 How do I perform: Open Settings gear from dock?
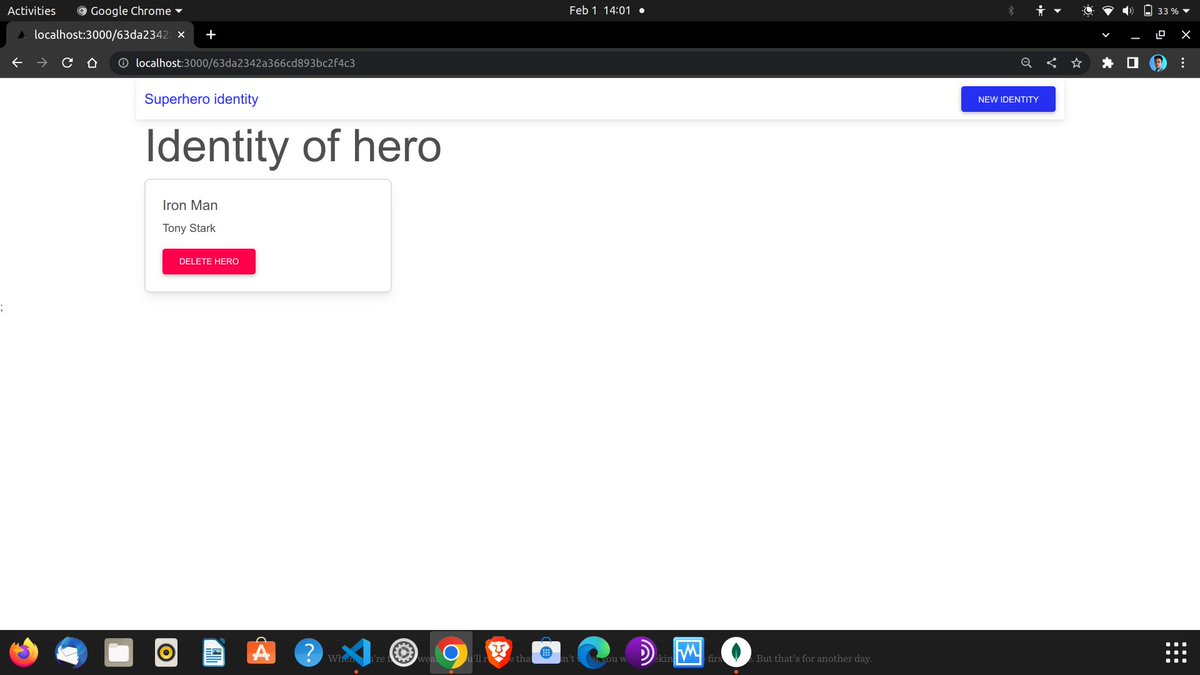coord(404,653)
